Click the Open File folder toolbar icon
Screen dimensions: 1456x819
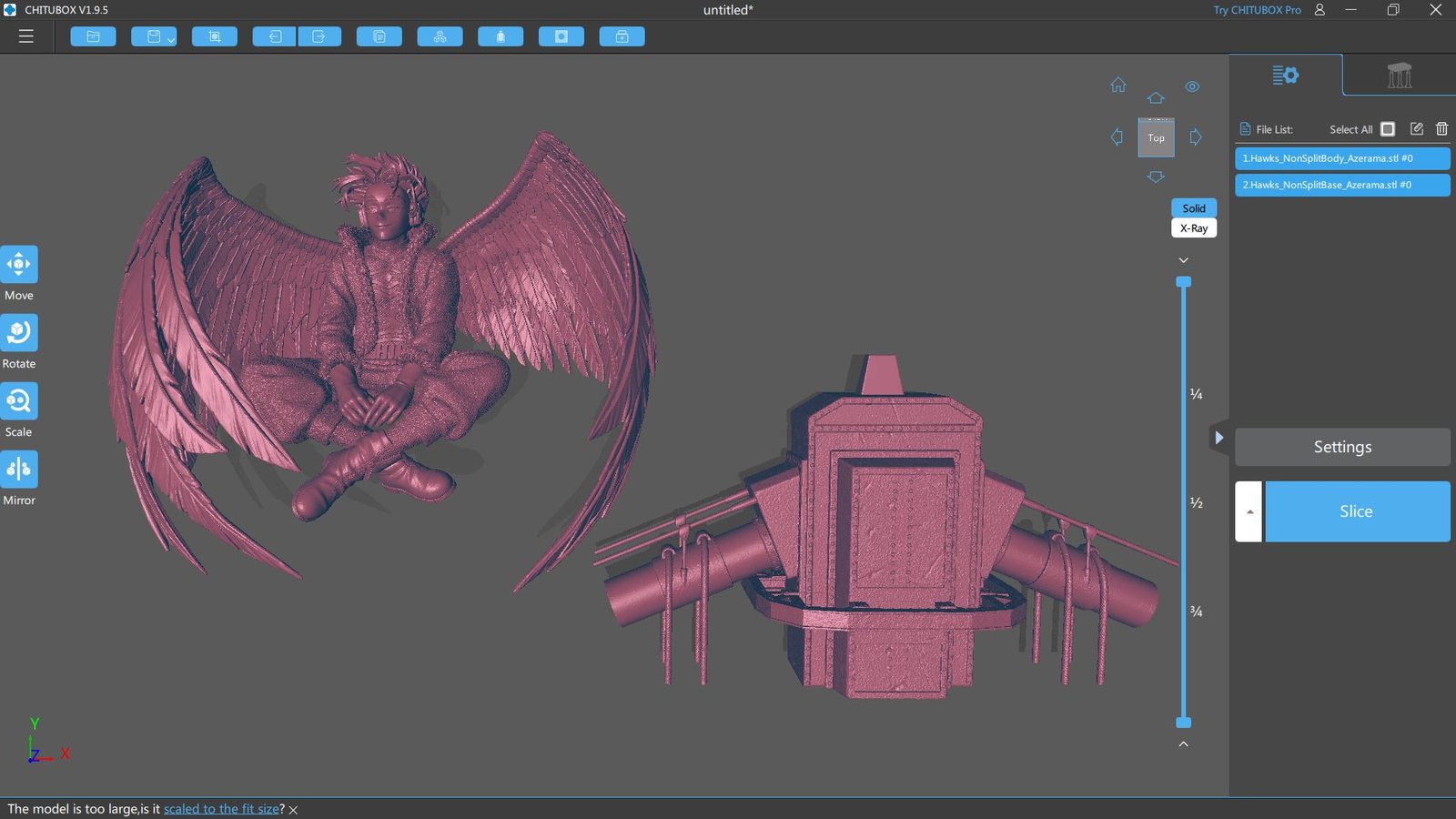click(x=93, y=36)
